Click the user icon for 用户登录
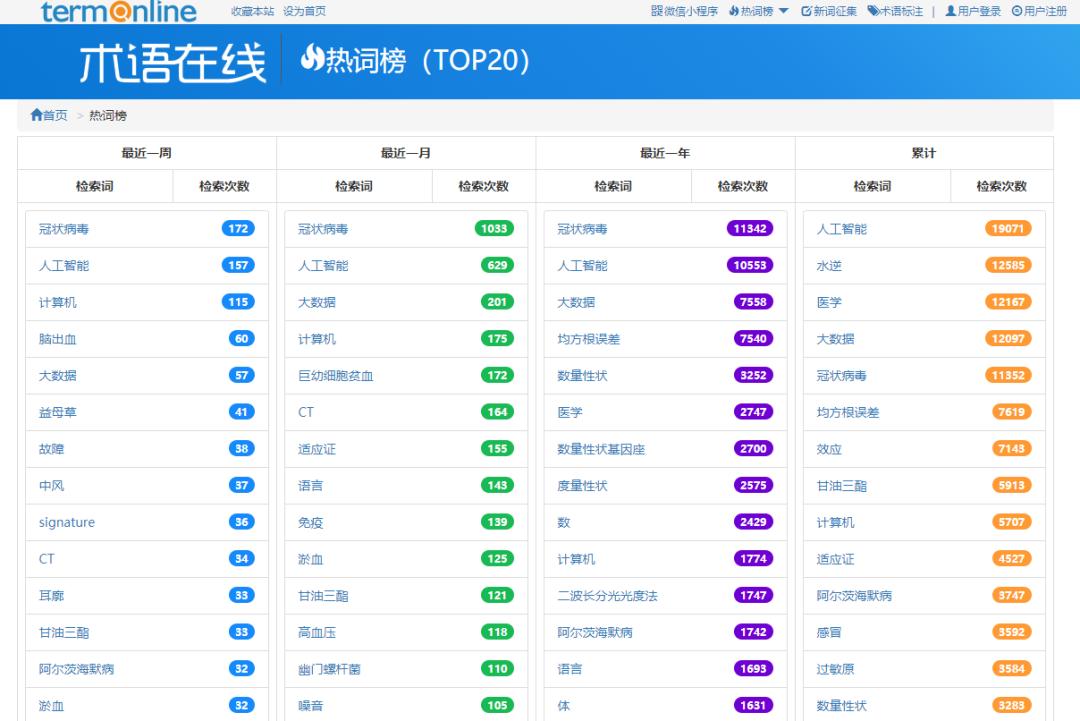This screenshot has width=1080, height=721. [950, 11]
